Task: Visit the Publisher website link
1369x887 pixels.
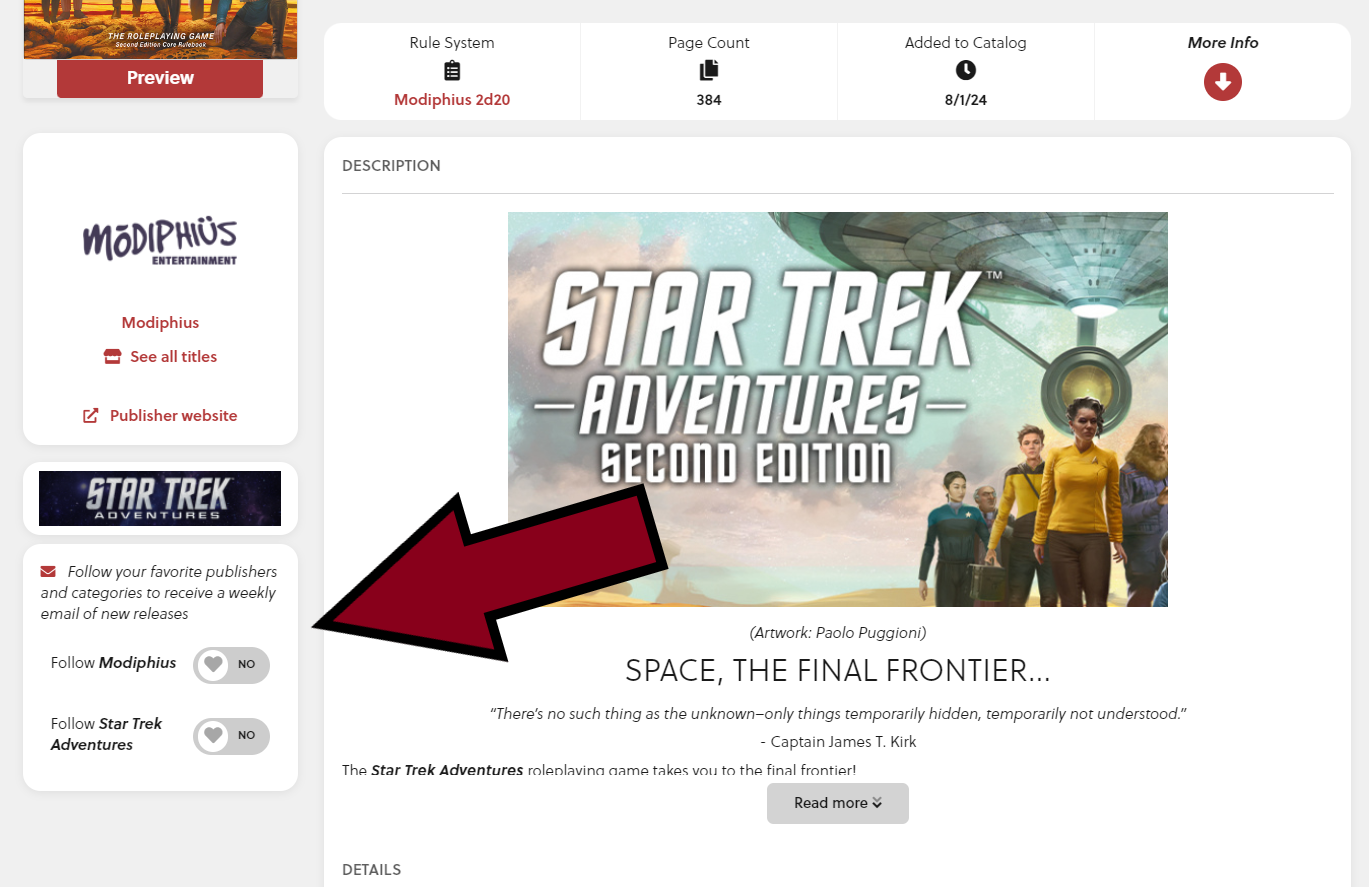Action: tap(173, 416)
